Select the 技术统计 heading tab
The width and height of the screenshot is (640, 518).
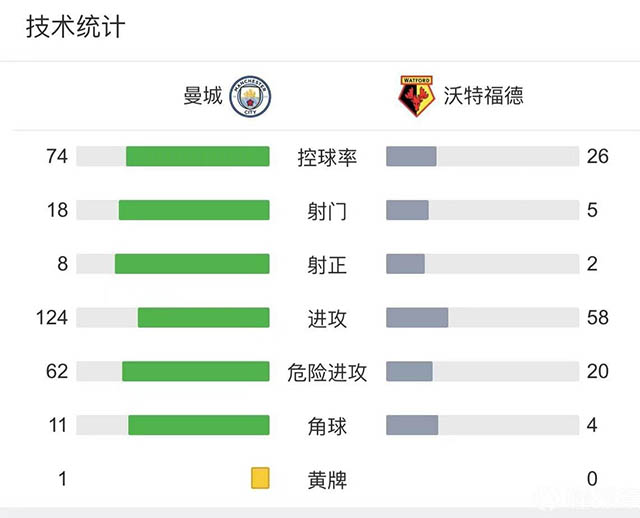[76, 27]
